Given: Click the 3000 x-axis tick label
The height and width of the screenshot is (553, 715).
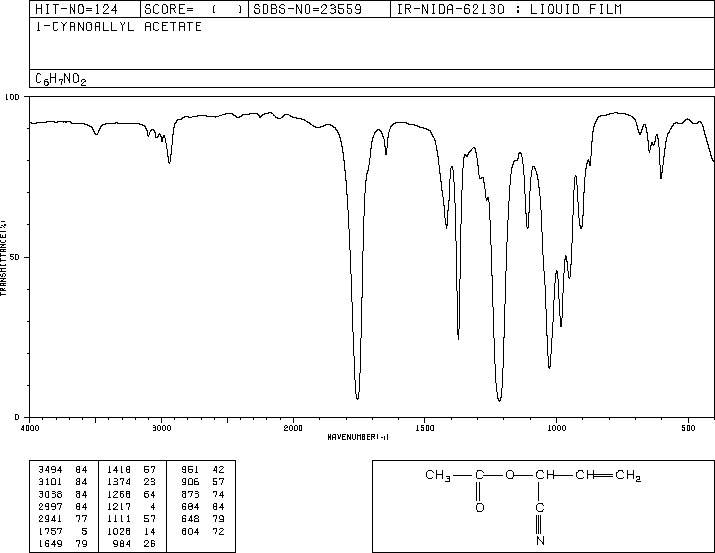Looking at the screenshot, I should [x=161, y=428].
